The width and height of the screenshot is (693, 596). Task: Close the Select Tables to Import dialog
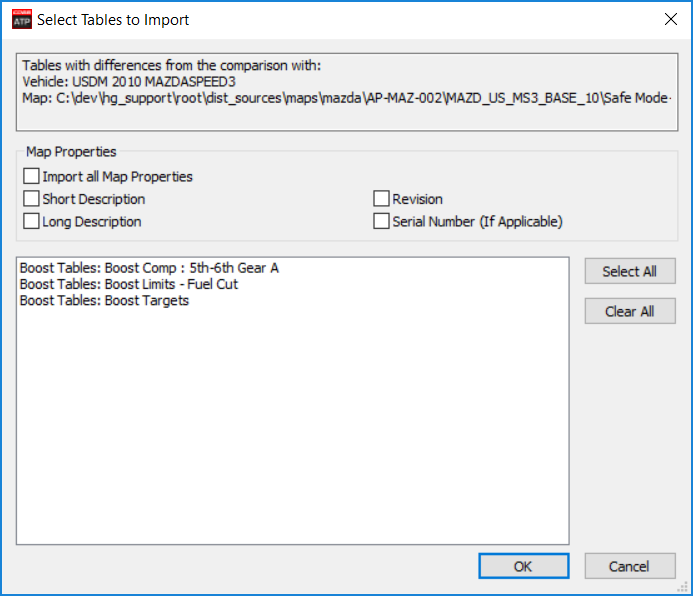pos(669,19)
